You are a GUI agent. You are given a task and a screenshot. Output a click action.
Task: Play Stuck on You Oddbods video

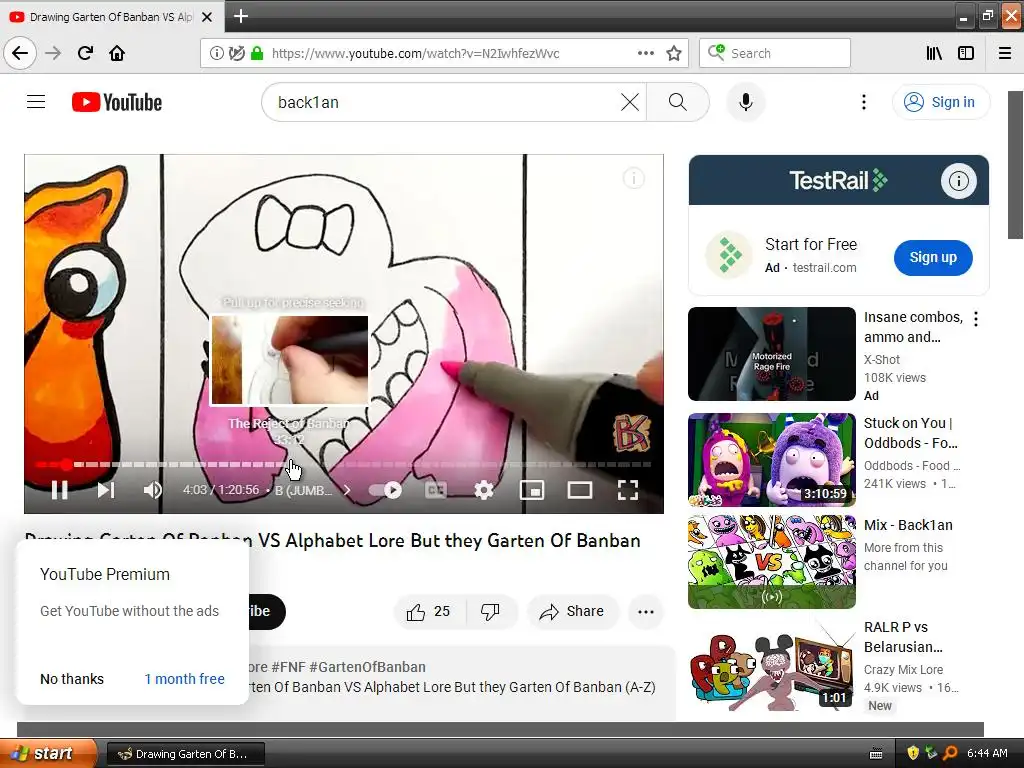pyautogui.click(x=771, y=459)
